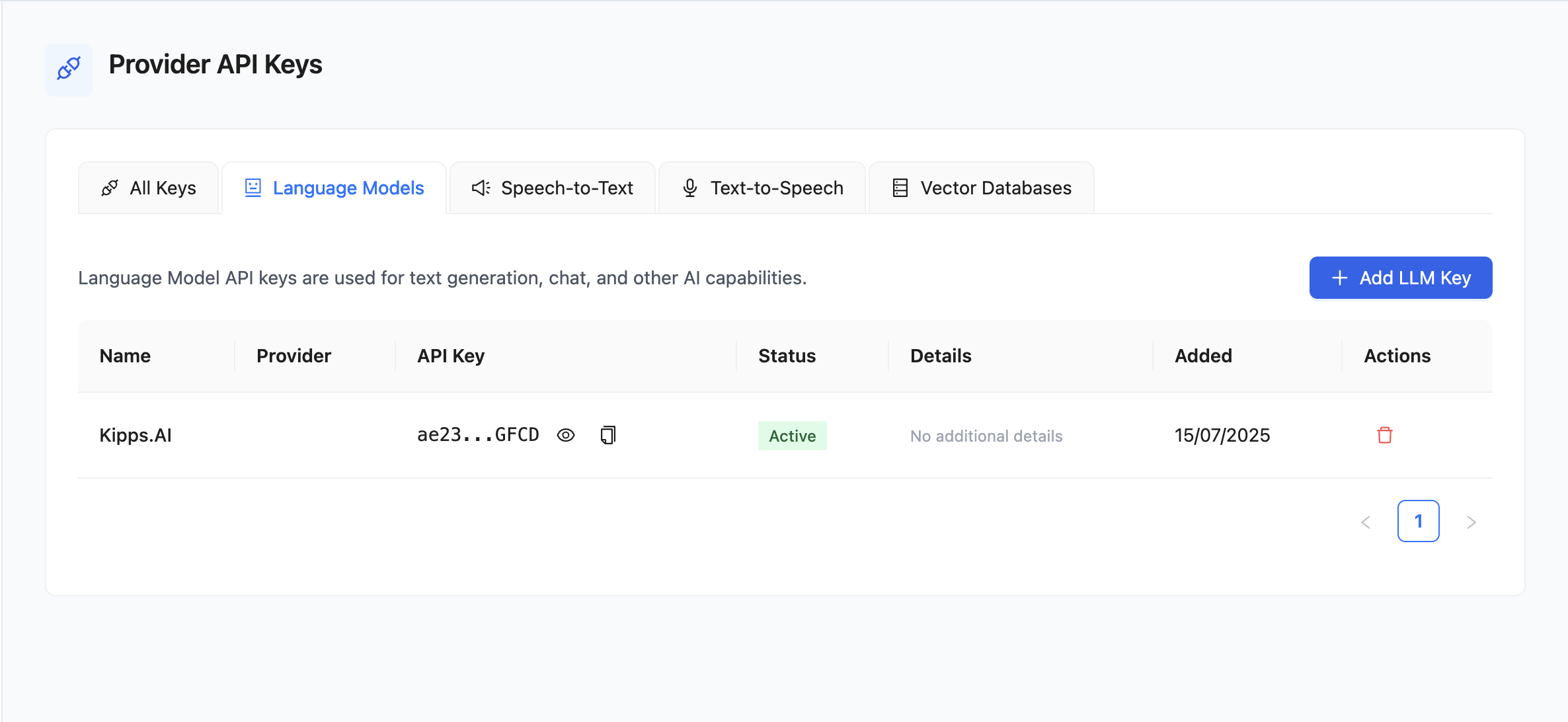Screen dimensions: 1568x722
Task: Click the plug icon beside Provider API Keys
Action: pos(69,69)
